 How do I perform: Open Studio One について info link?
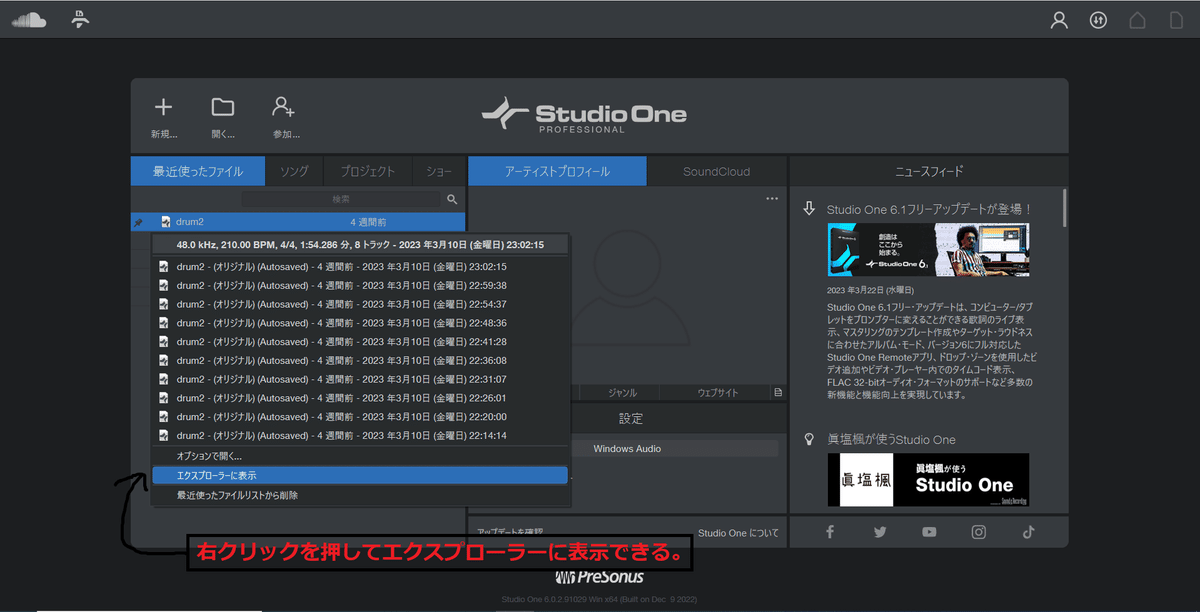(740, 533)
